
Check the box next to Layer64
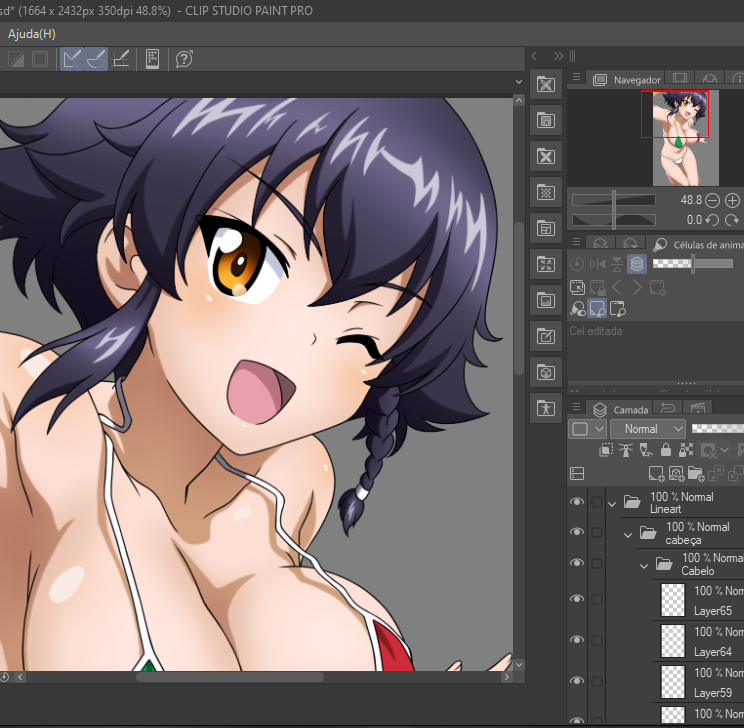click(597, 640)
